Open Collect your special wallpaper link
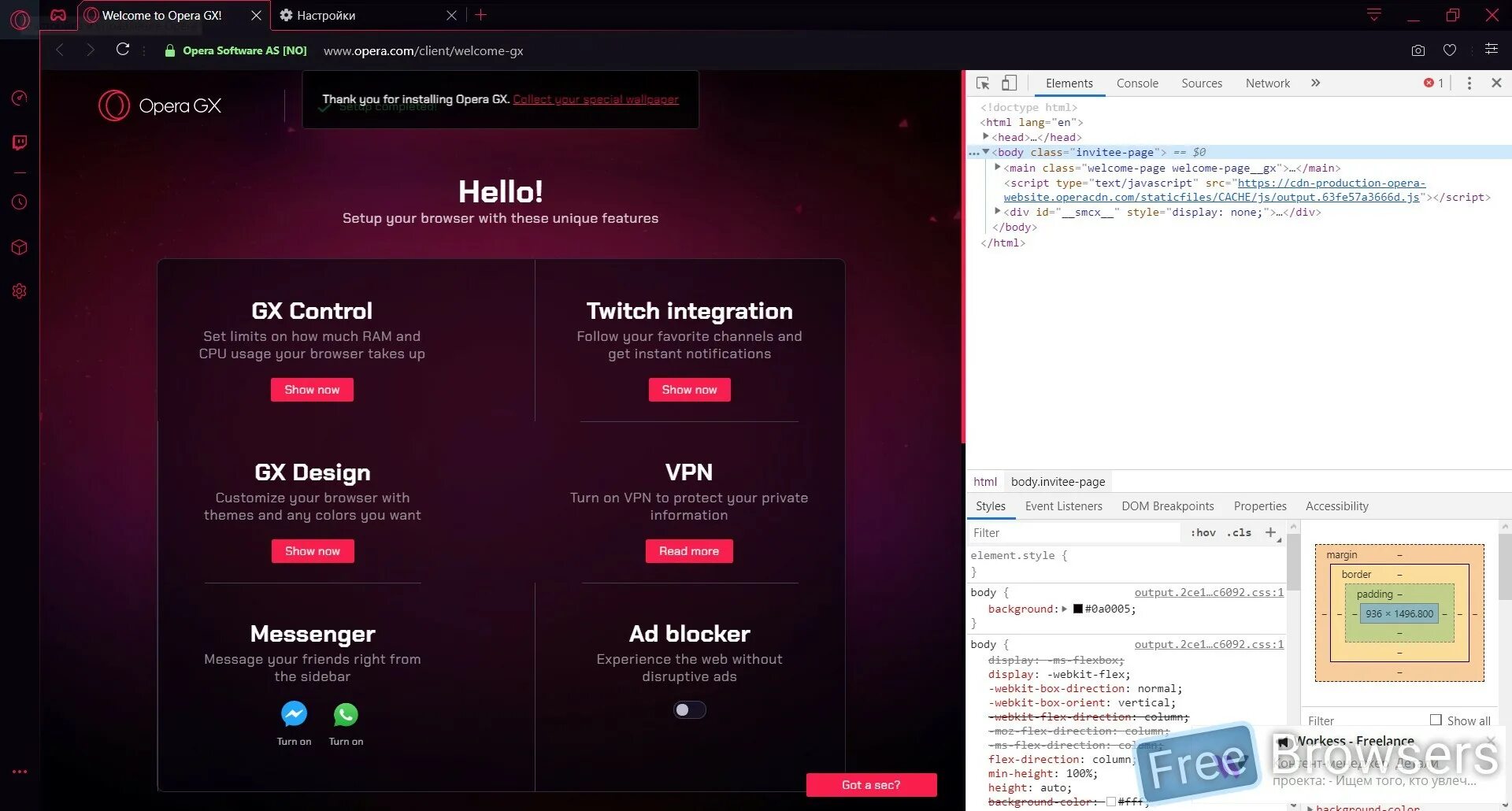This screenshot has width=1512, height=811. click(x=595, y=99)
